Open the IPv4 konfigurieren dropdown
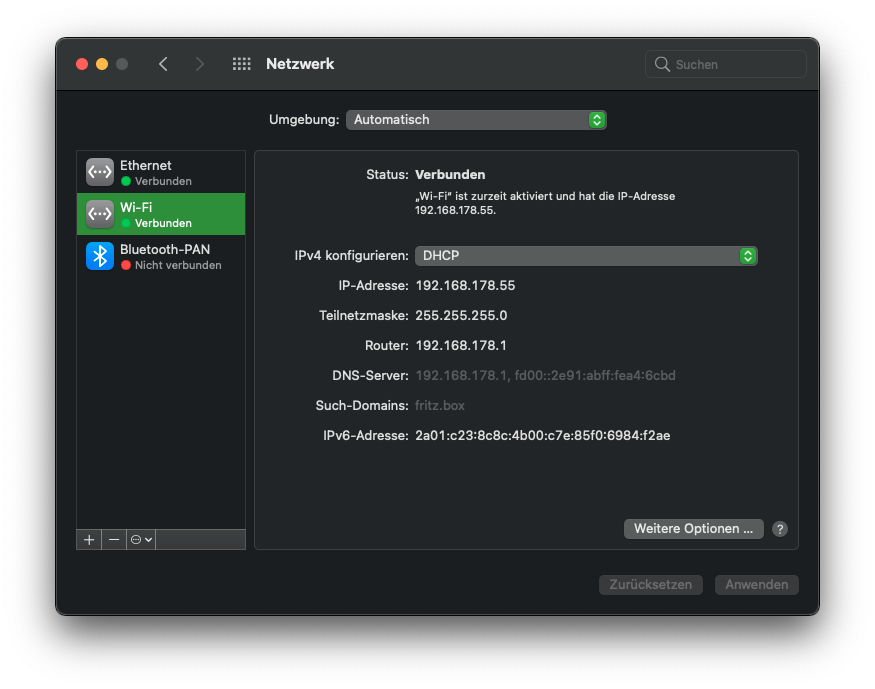875x689 pixels. click(586, 256)
